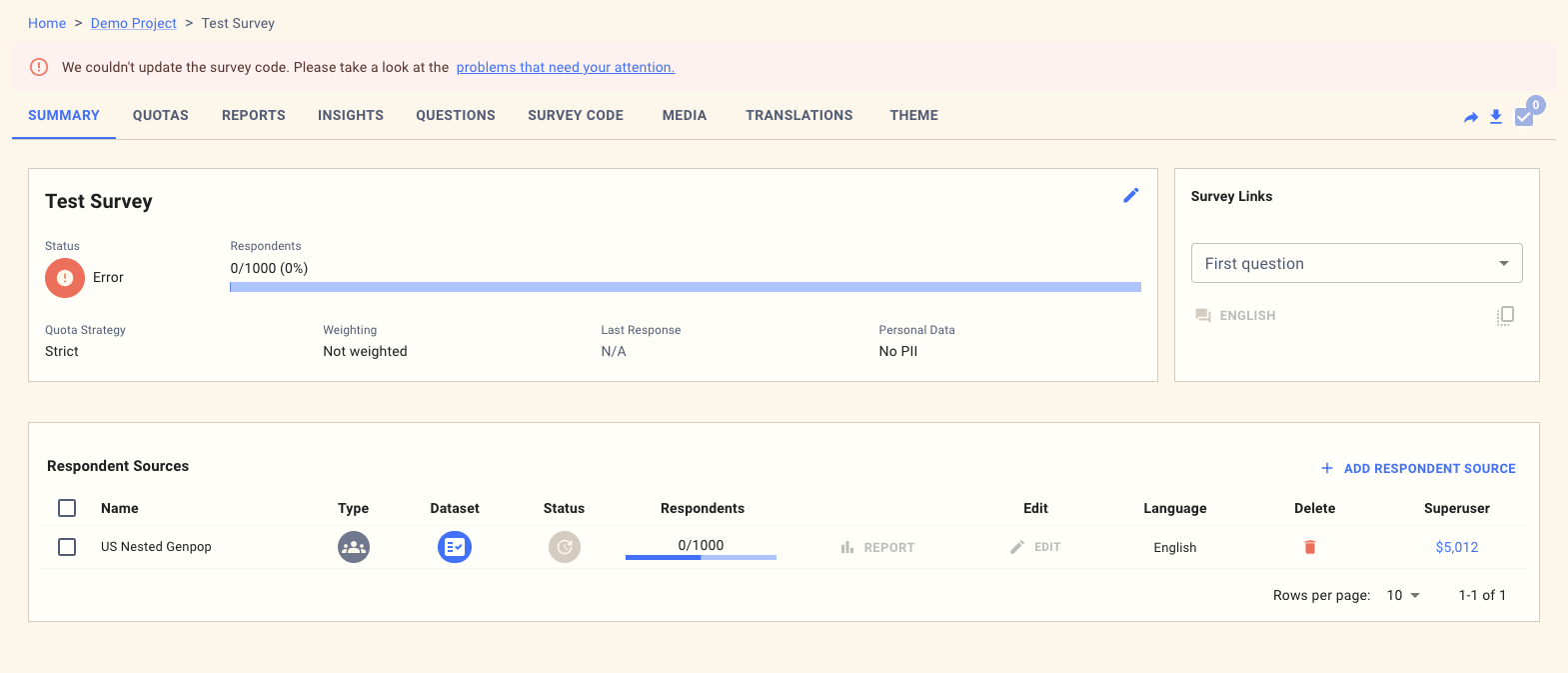Click the copy survey link icon
The width and height of the screenshot is (1568, 673).
tap(1505, 316)
